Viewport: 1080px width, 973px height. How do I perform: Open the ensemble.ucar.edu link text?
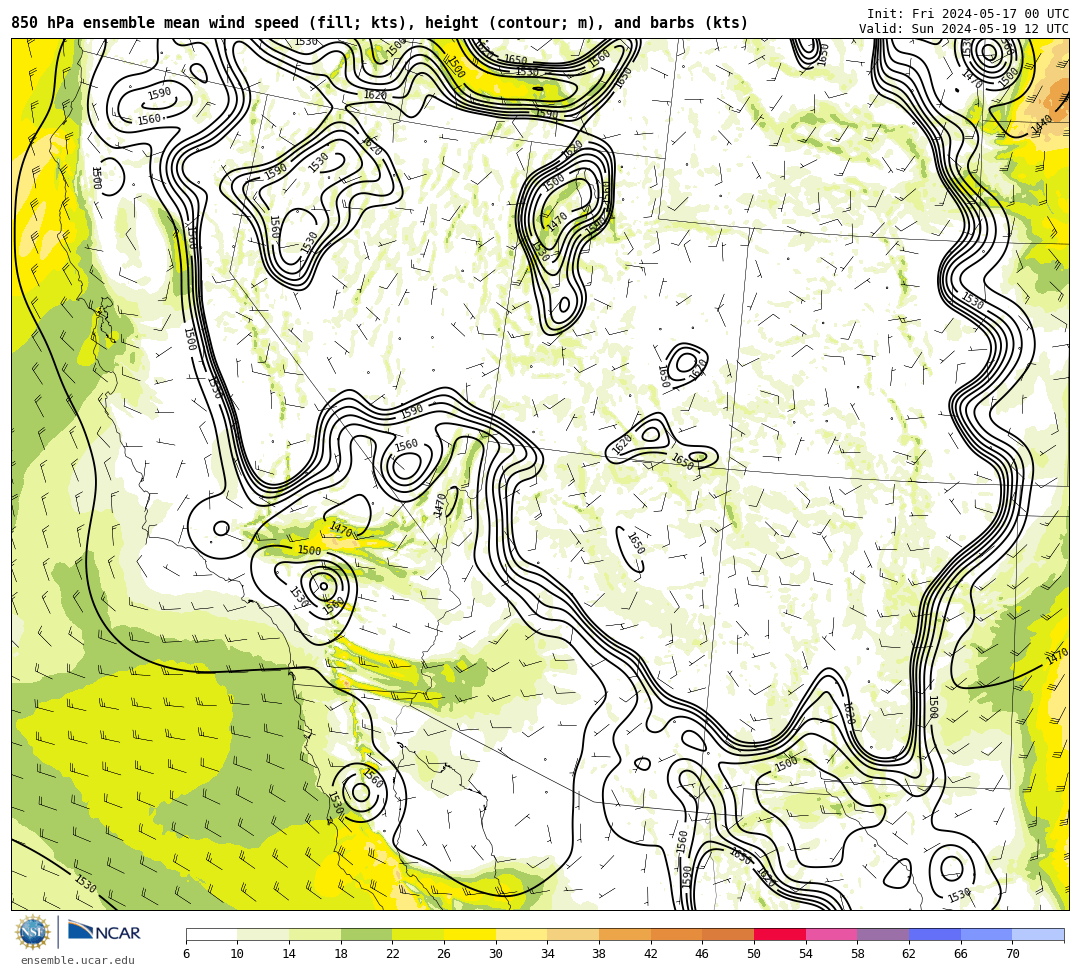click(78, 960)
